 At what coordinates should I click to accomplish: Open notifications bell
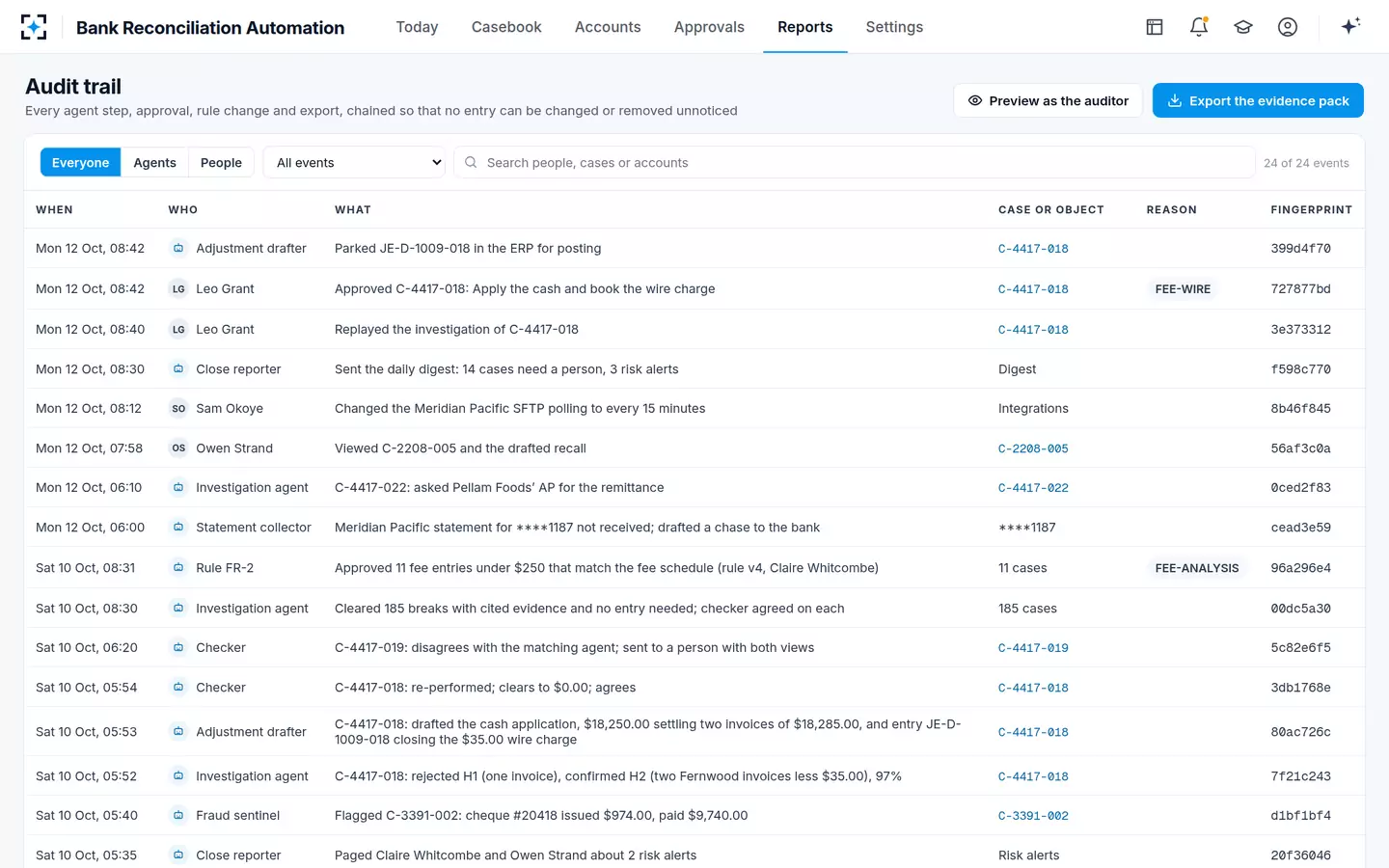[x=1199, y=27]
